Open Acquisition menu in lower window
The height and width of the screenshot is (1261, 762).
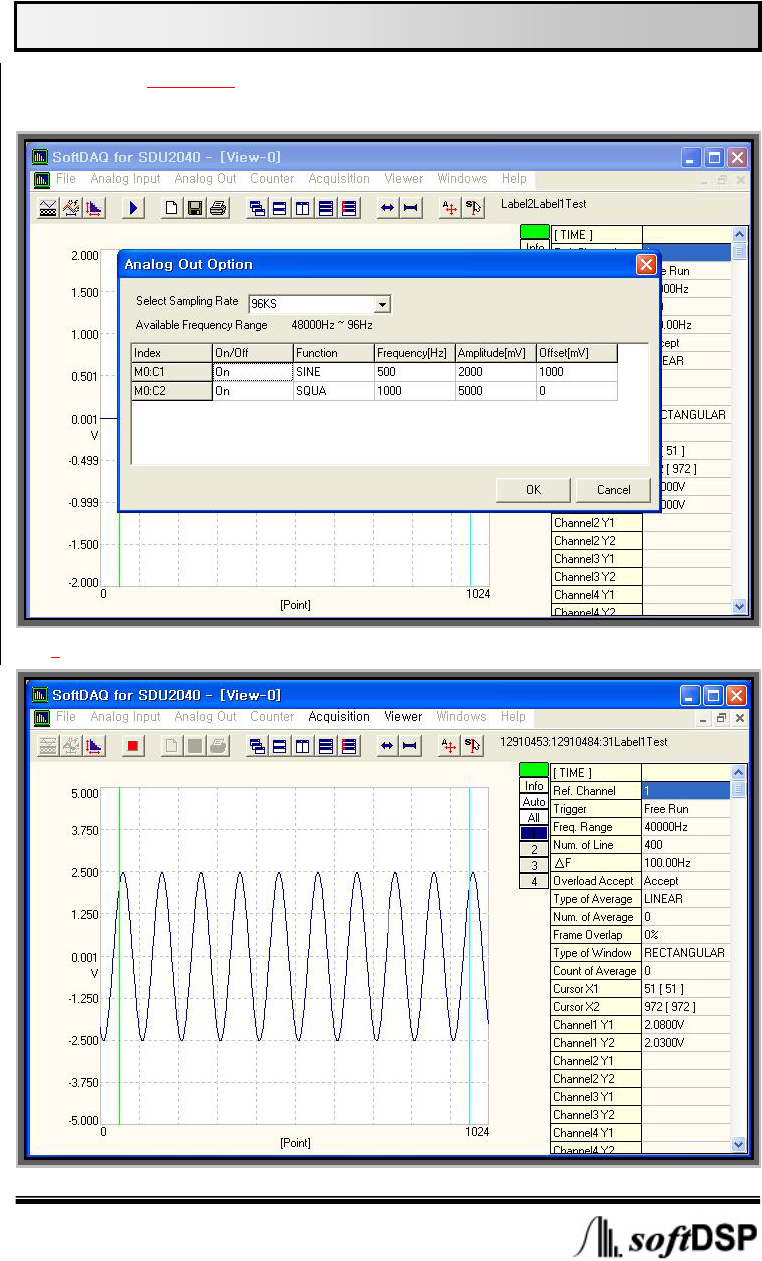339,717
